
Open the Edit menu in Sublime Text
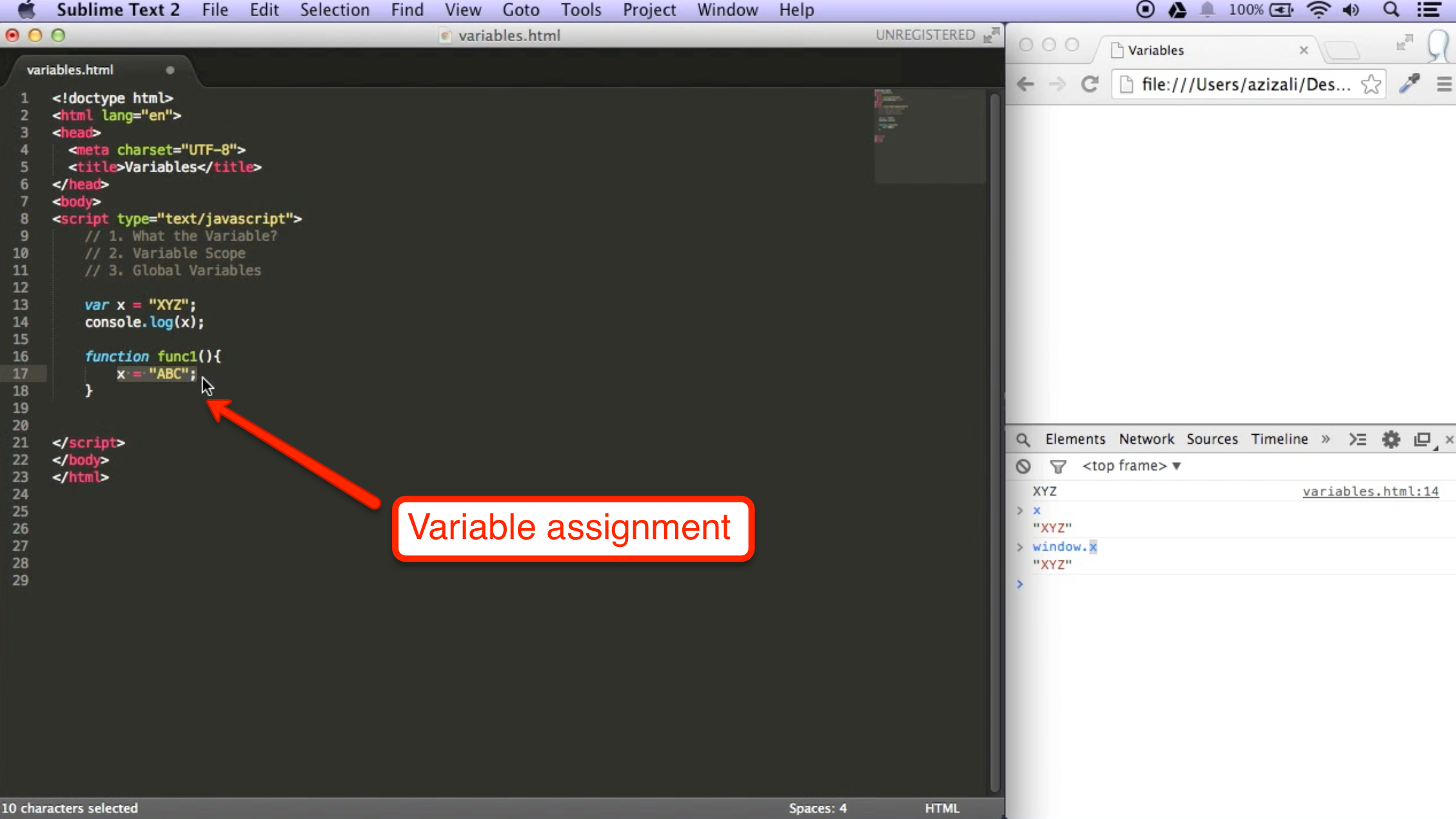(264, 10)
